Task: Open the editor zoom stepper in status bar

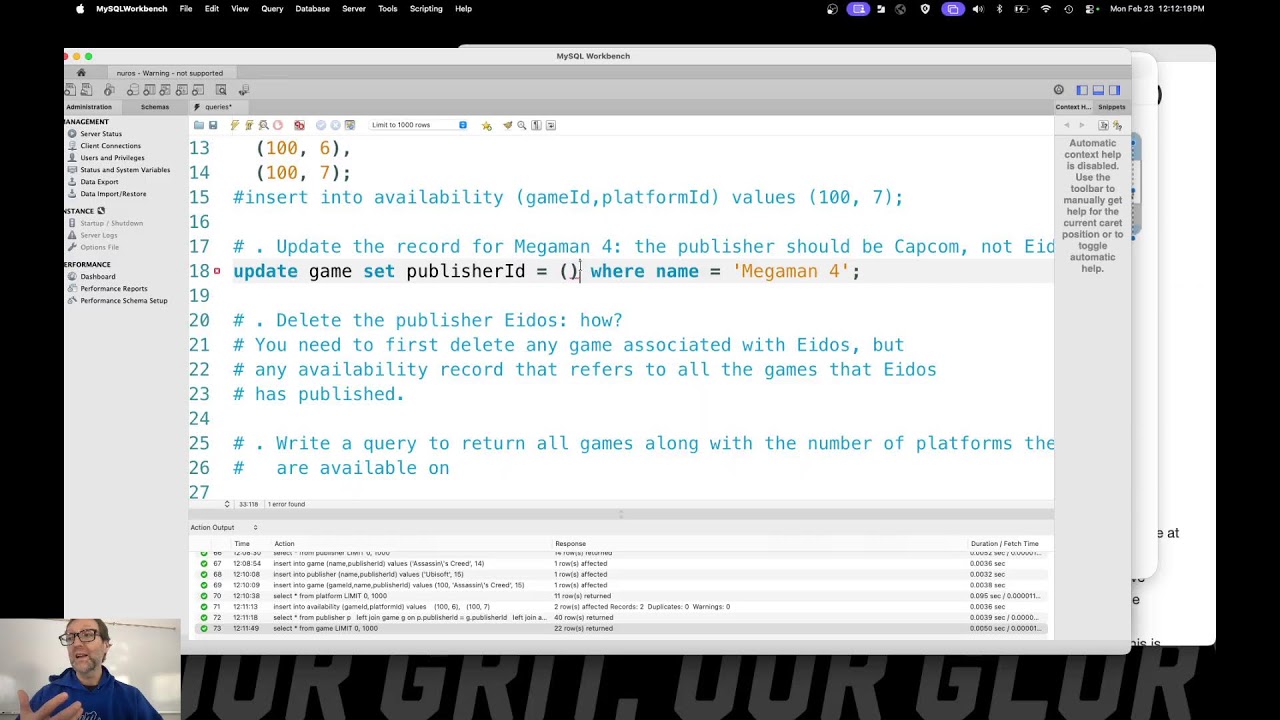Action: [x=227, y=504]
